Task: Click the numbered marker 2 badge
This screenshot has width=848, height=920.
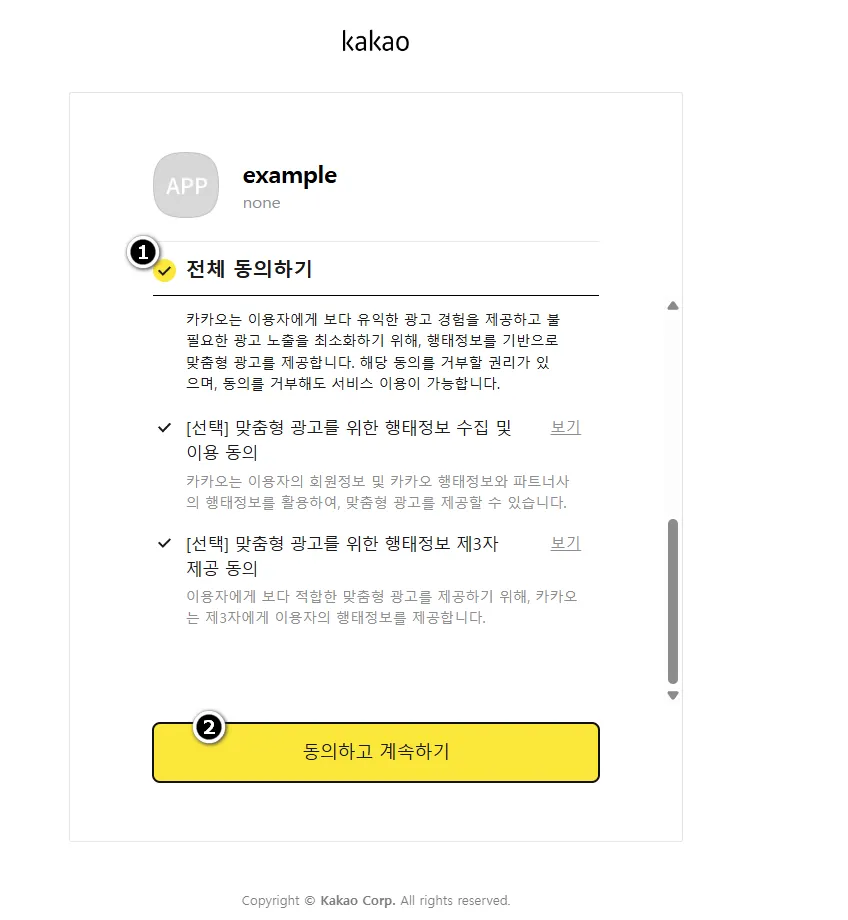Action: point(209,728)
